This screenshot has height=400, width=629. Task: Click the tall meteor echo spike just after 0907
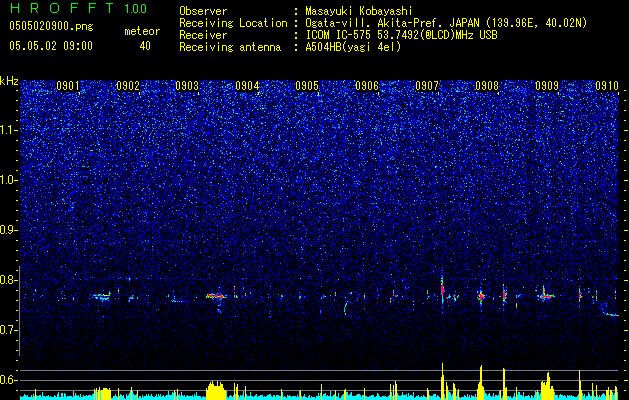tap(442, 288)
